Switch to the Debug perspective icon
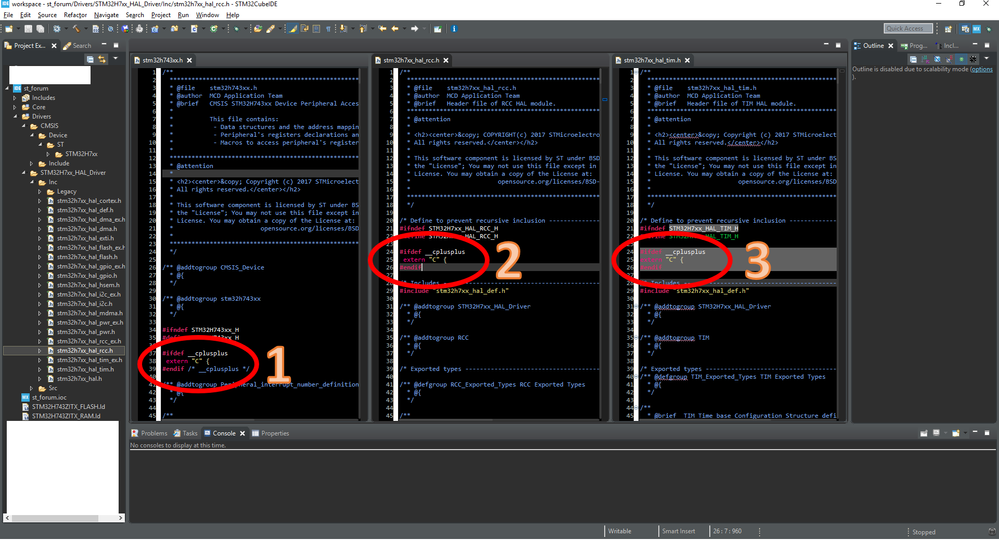Image resolution: width=999 pixels, height=540 pixels. (x=989, y=29)
